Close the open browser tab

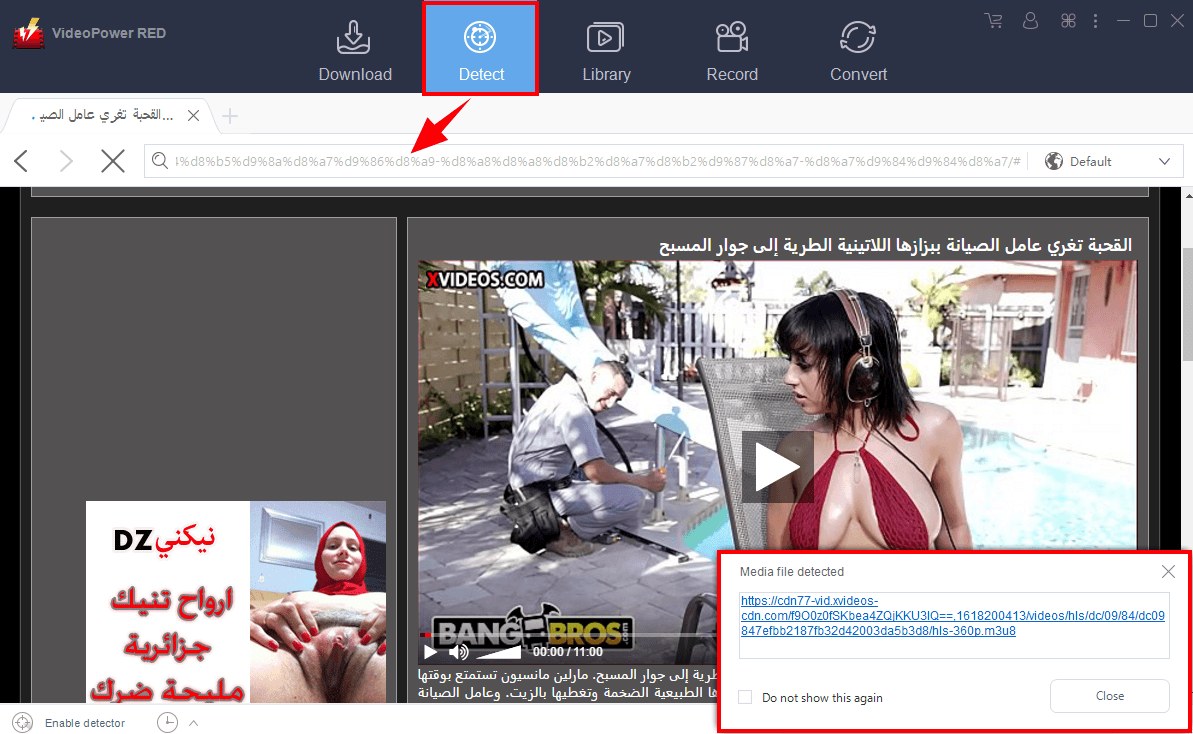(x=193, y=116)
